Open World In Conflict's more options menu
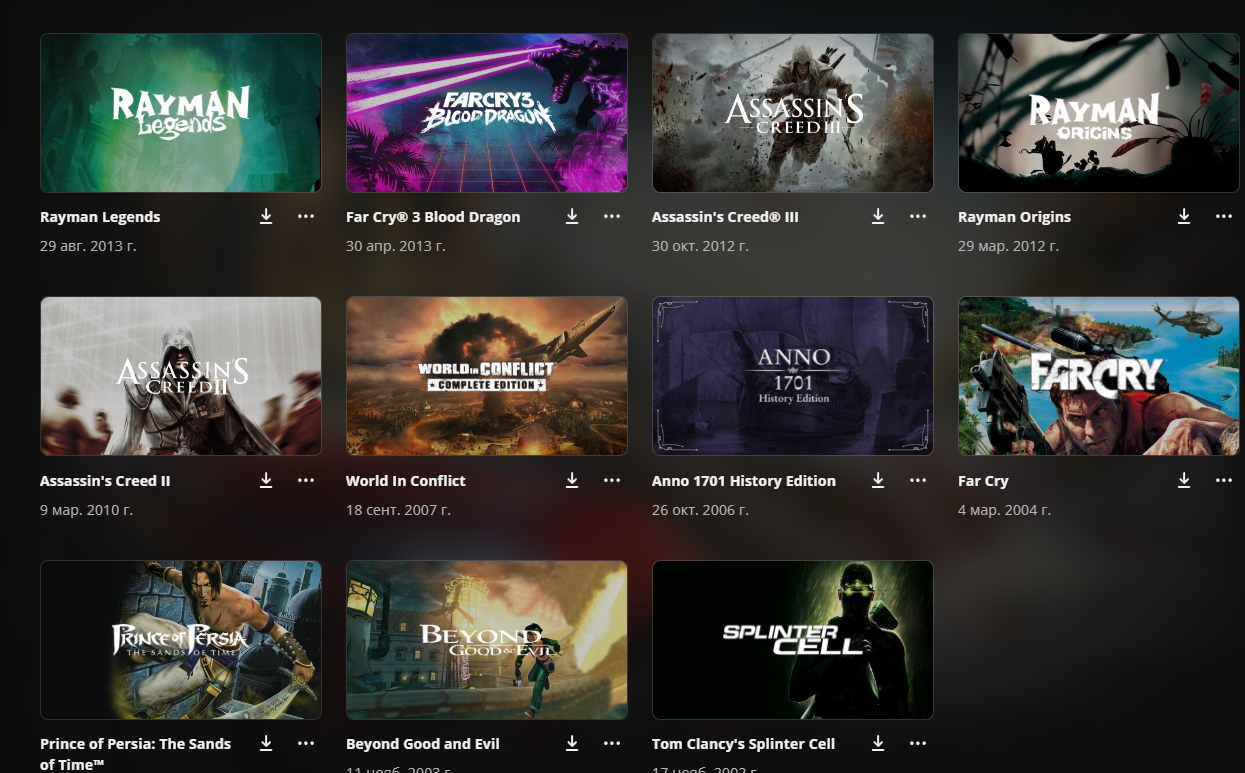 point(612,481)
